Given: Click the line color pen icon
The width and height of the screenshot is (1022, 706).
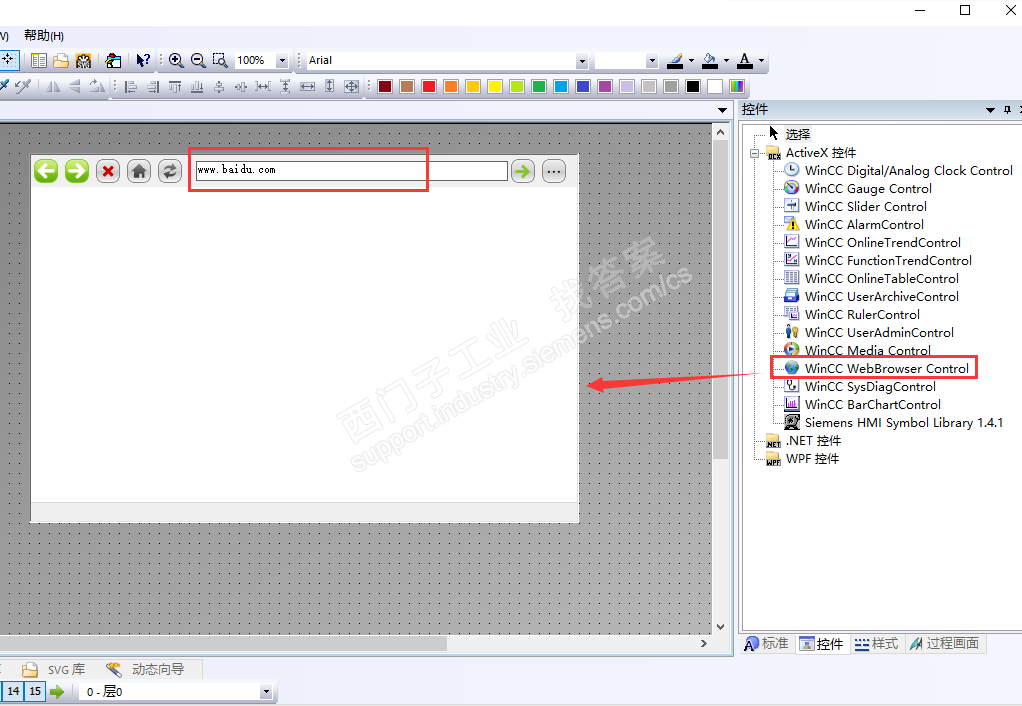Looking at the screenshot, I should (675, 61).
